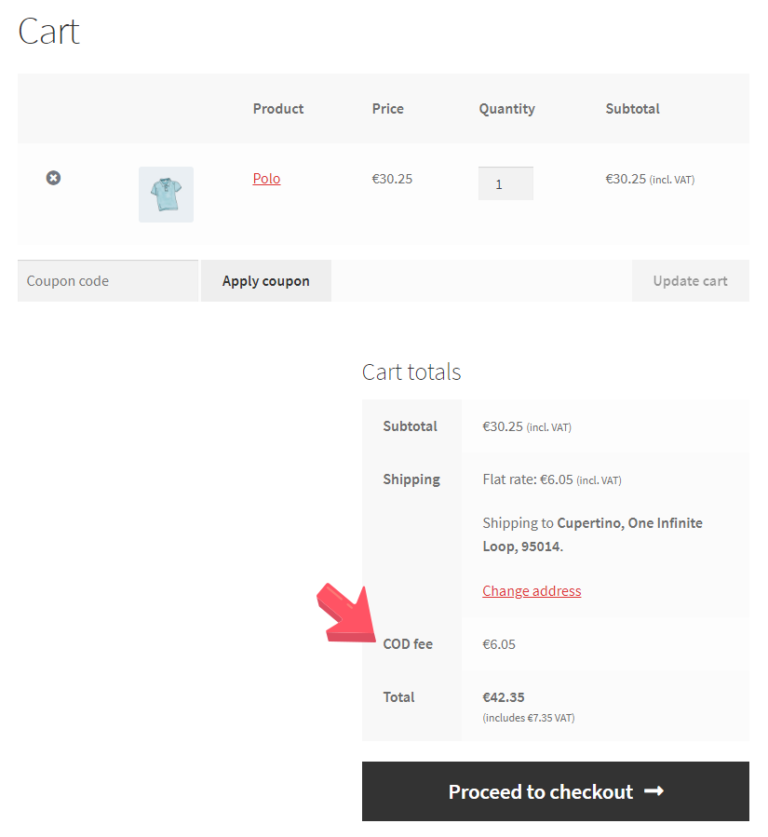Image resolution: width=768 pixels, height=837 pixels.
Task: Click the Cart totals heading
Action: tap(411, 372)
